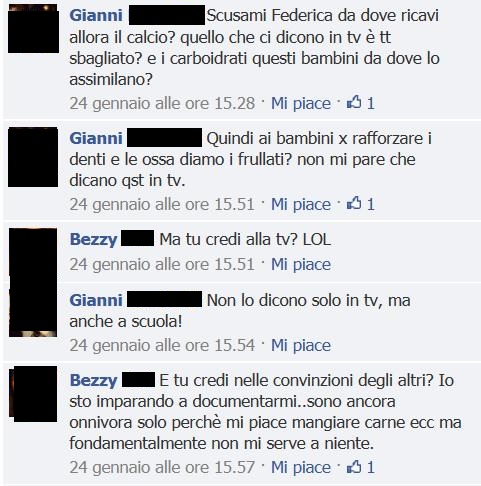Open timestamp 24 gennaio alle ore 15.57
Viewport: 481px width, 486px height.
coord(162,467)
